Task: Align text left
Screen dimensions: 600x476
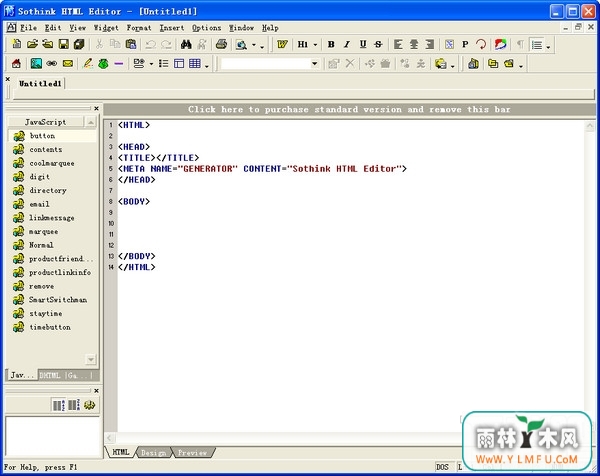Action: click(x=398, y=44)
